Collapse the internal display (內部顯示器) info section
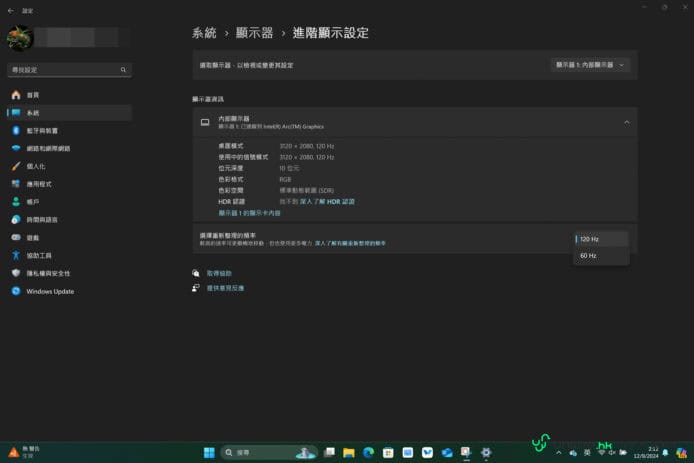The image size is (694, 463). pos(626,122)
